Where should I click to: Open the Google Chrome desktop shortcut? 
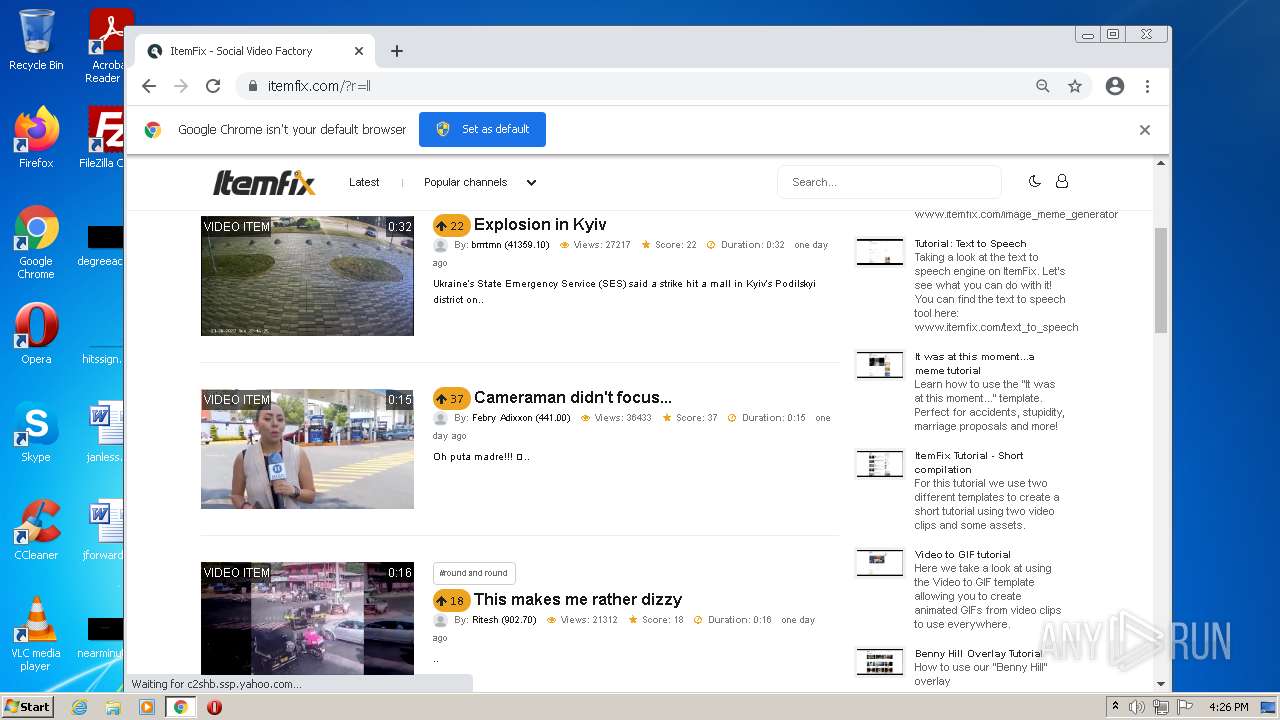tap(36, 242)
